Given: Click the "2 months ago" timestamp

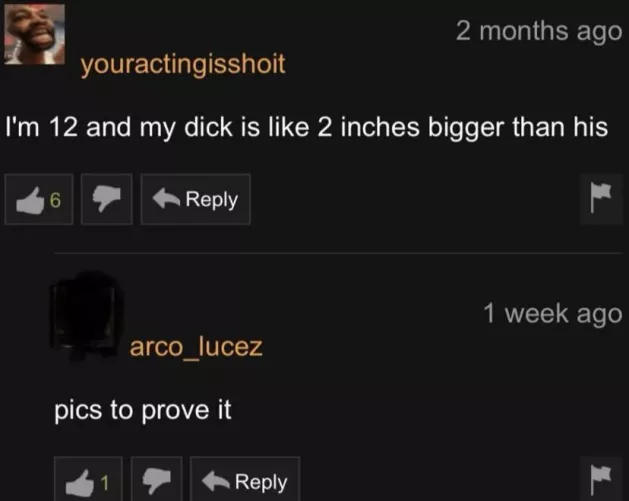Looking at the screenshot, I should click(539, 32).
